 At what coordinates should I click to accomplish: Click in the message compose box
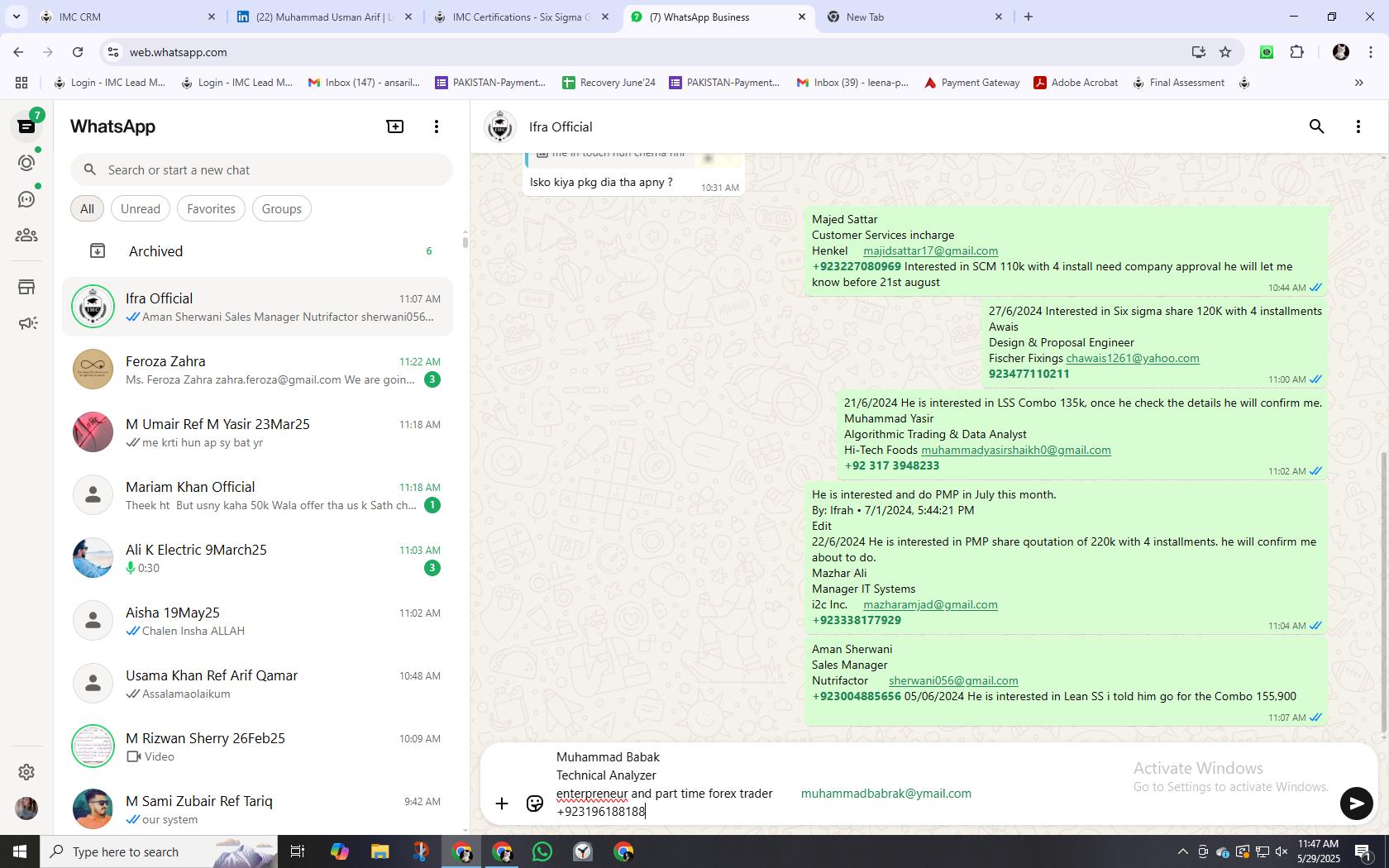pos(943,784)
